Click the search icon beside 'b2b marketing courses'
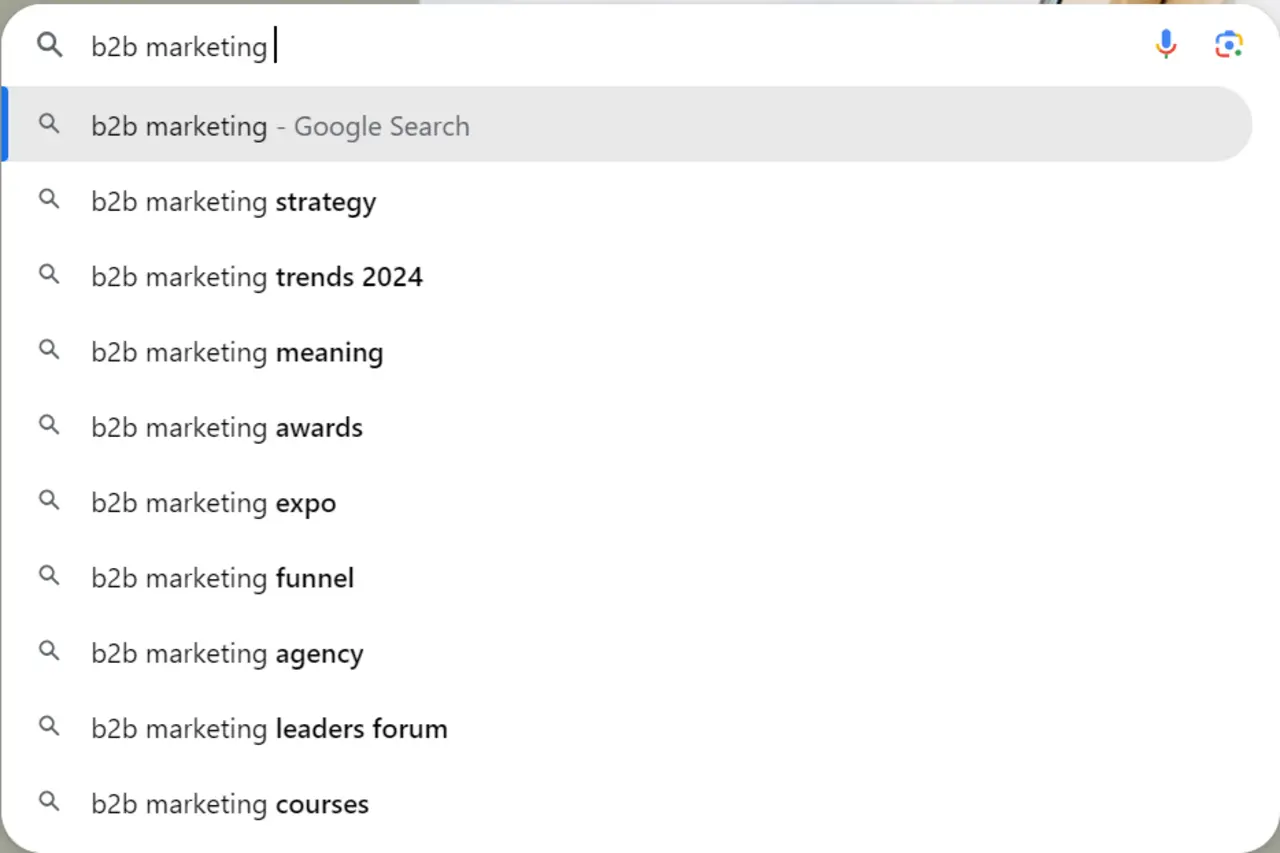The image size is (1280, 853). [49, 803]
